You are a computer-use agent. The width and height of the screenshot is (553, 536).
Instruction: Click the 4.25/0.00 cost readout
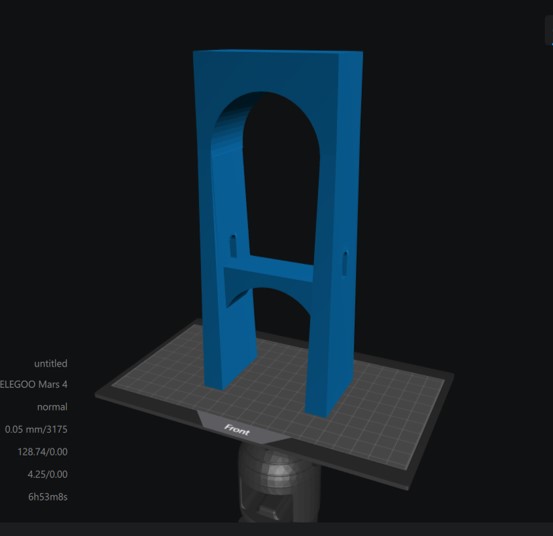(x=48, y=474)
